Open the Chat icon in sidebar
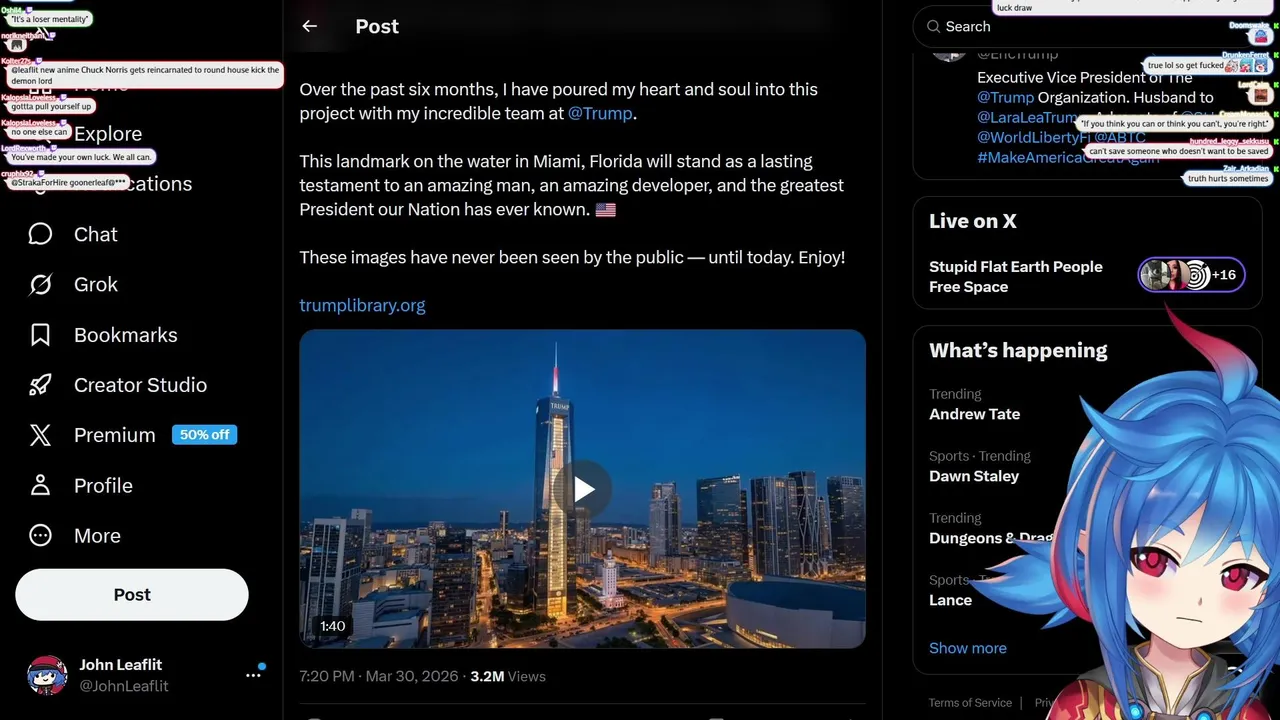 [40, 234]
